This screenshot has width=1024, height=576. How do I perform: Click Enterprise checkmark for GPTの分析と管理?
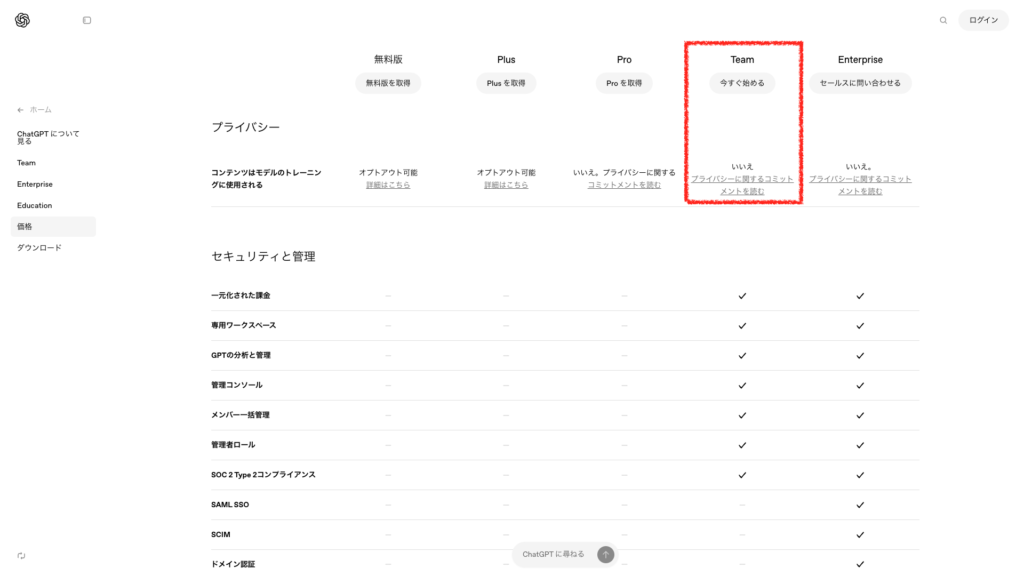point(860,356)
